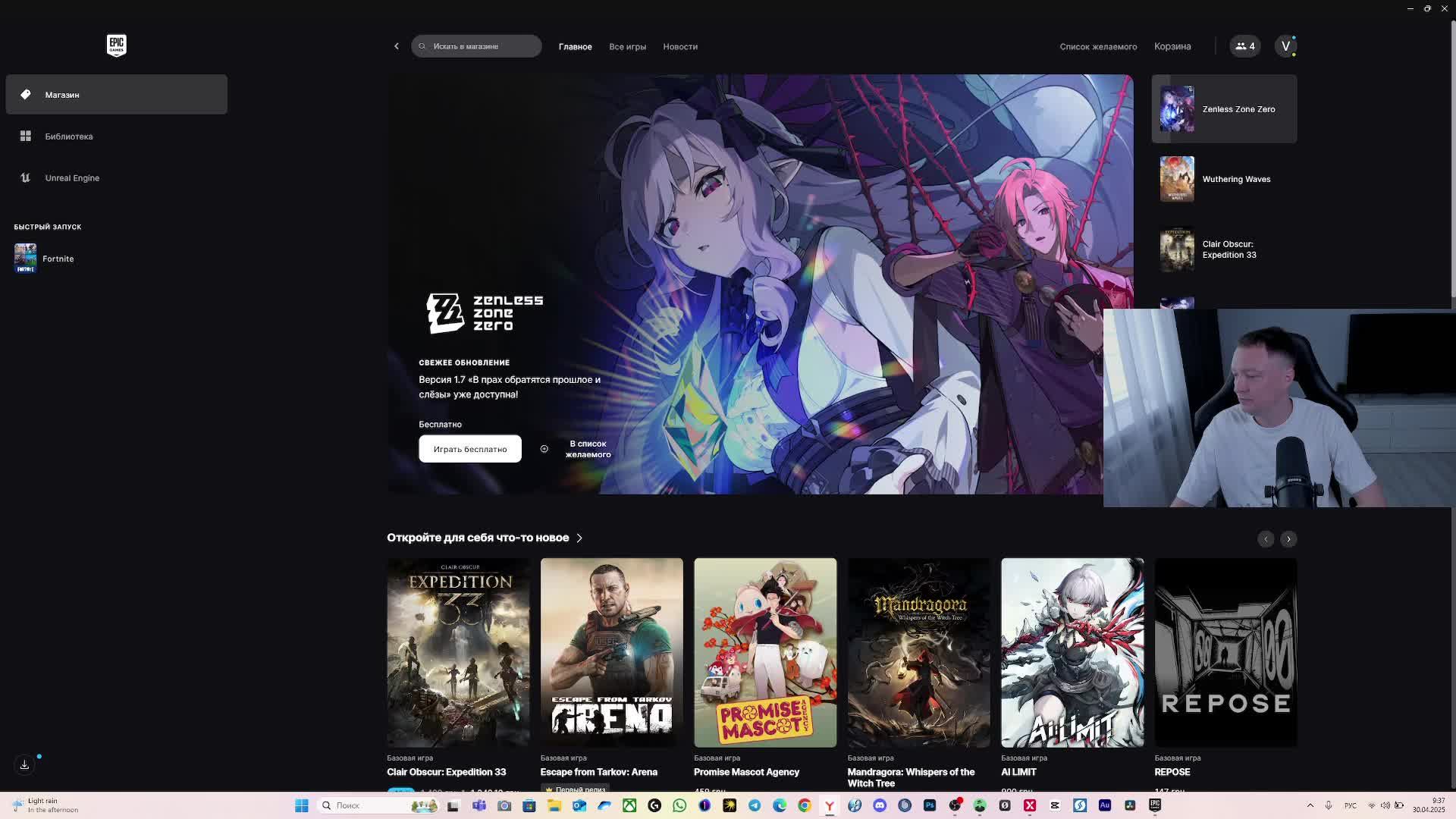1456x819 pixels.
Task: Open the taskbar volume control
Action: (x=1385, y=805)
